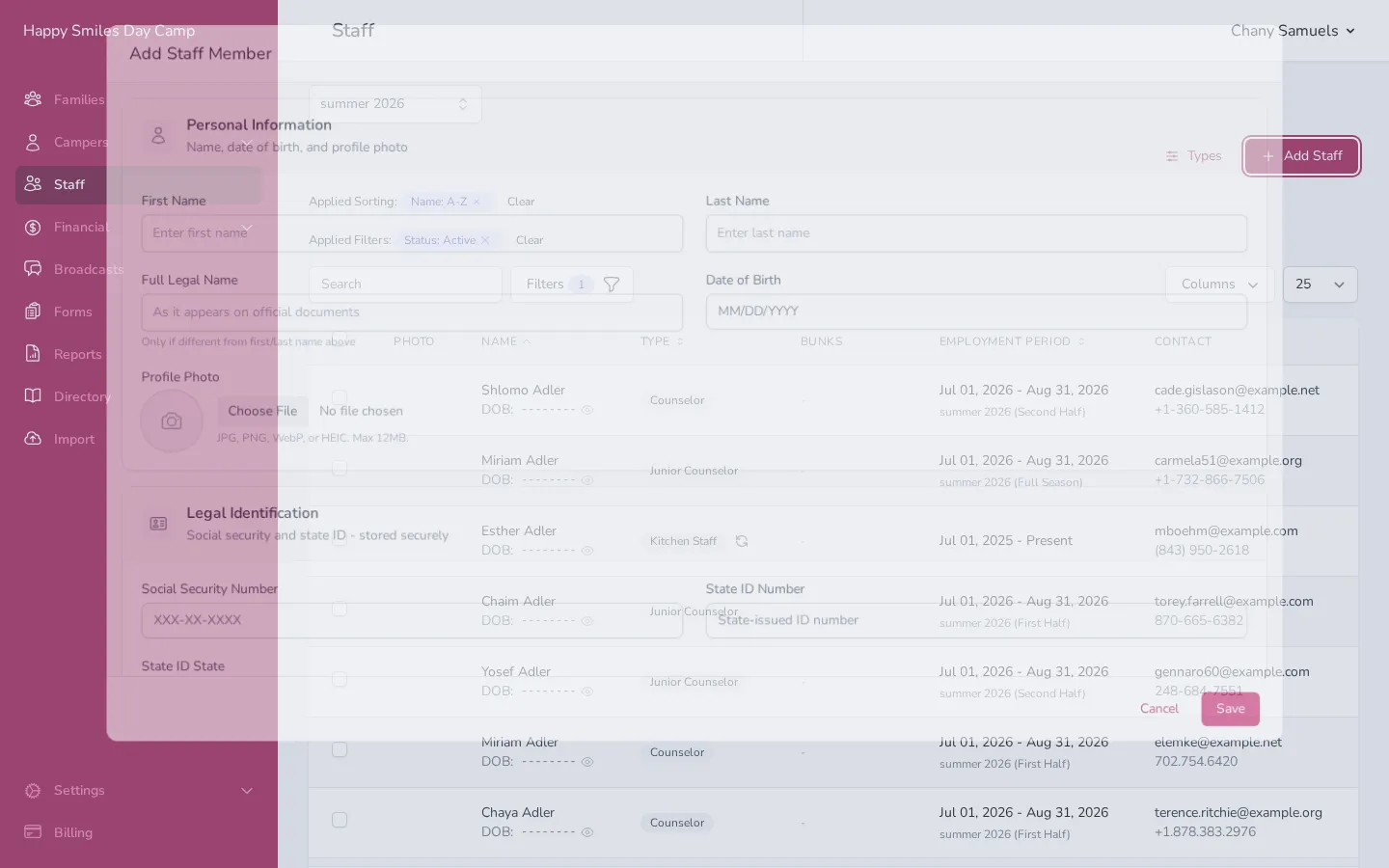This screenshot has width=1389, height=868.
Task: Click the Save button in dialog
Action: 1231,709
